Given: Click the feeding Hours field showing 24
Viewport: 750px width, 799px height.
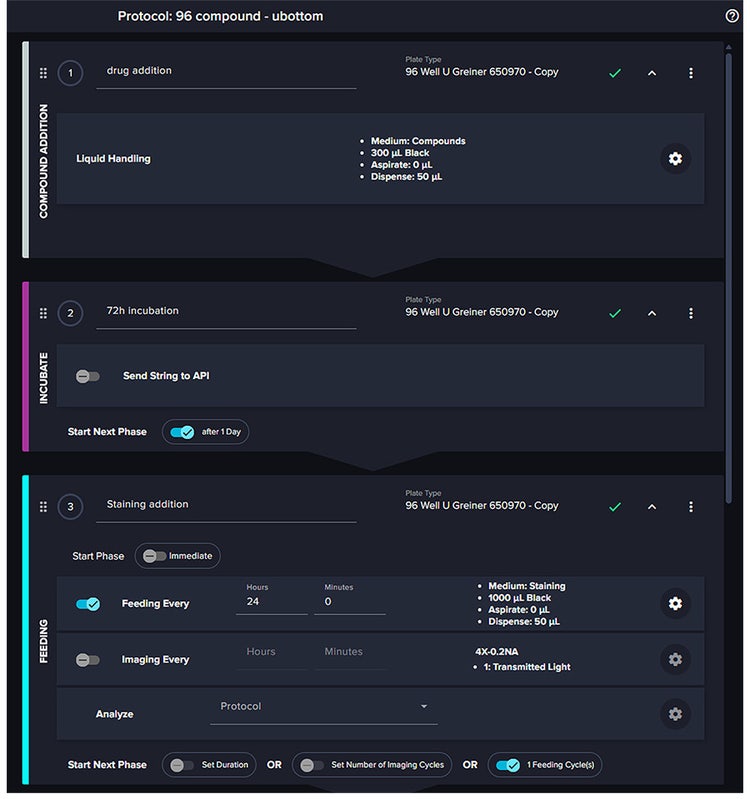Looking at the screenshot, I should (271, 602).
